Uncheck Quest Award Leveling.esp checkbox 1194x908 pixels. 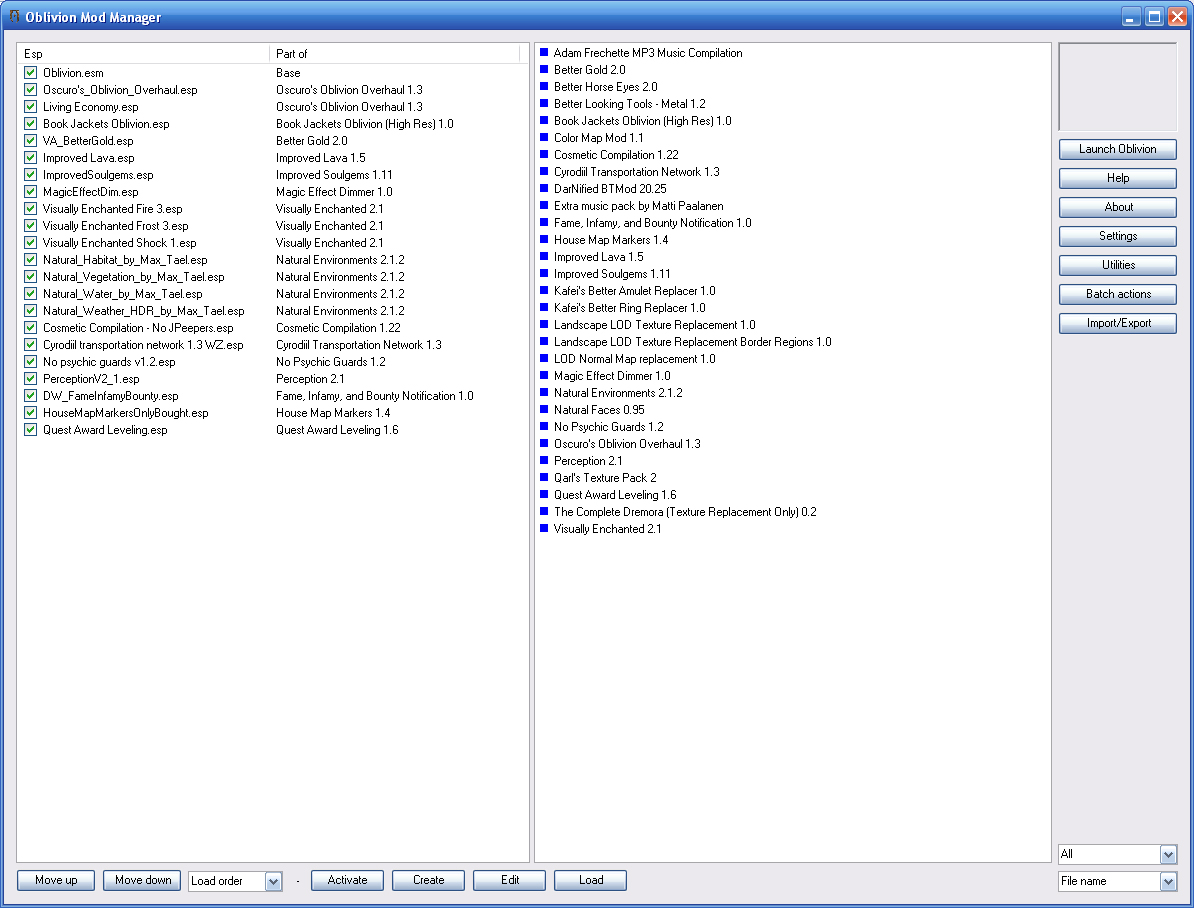tap(30, 430)
